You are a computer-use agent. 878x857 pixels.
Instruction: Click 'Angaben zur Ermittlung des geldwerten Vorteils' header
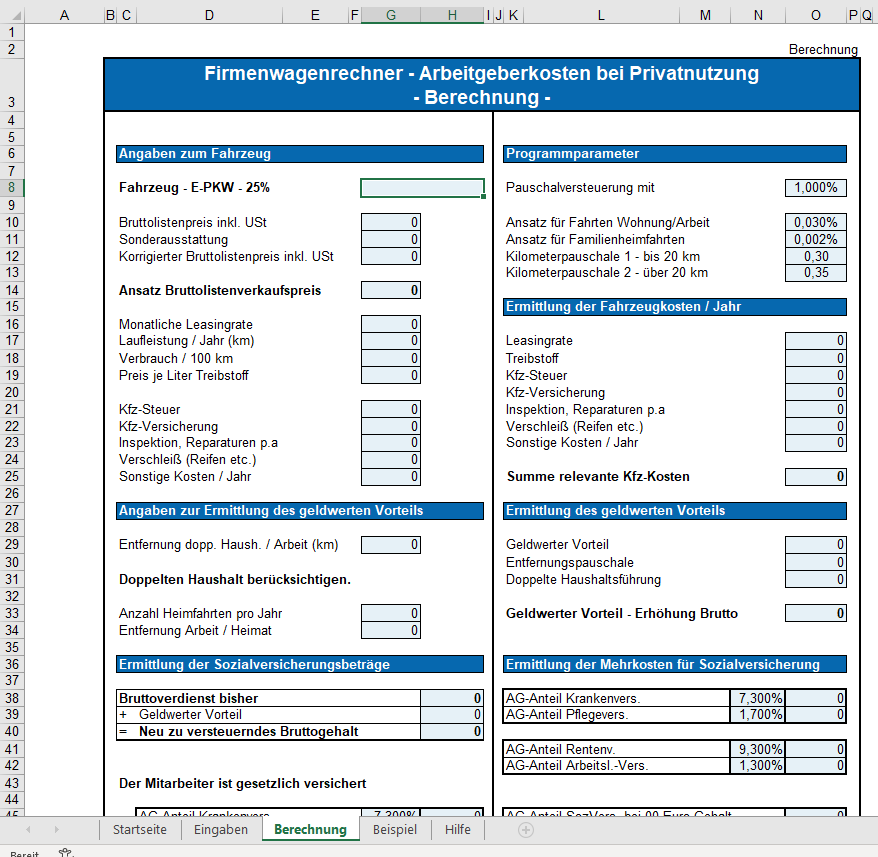click(300, 511)
